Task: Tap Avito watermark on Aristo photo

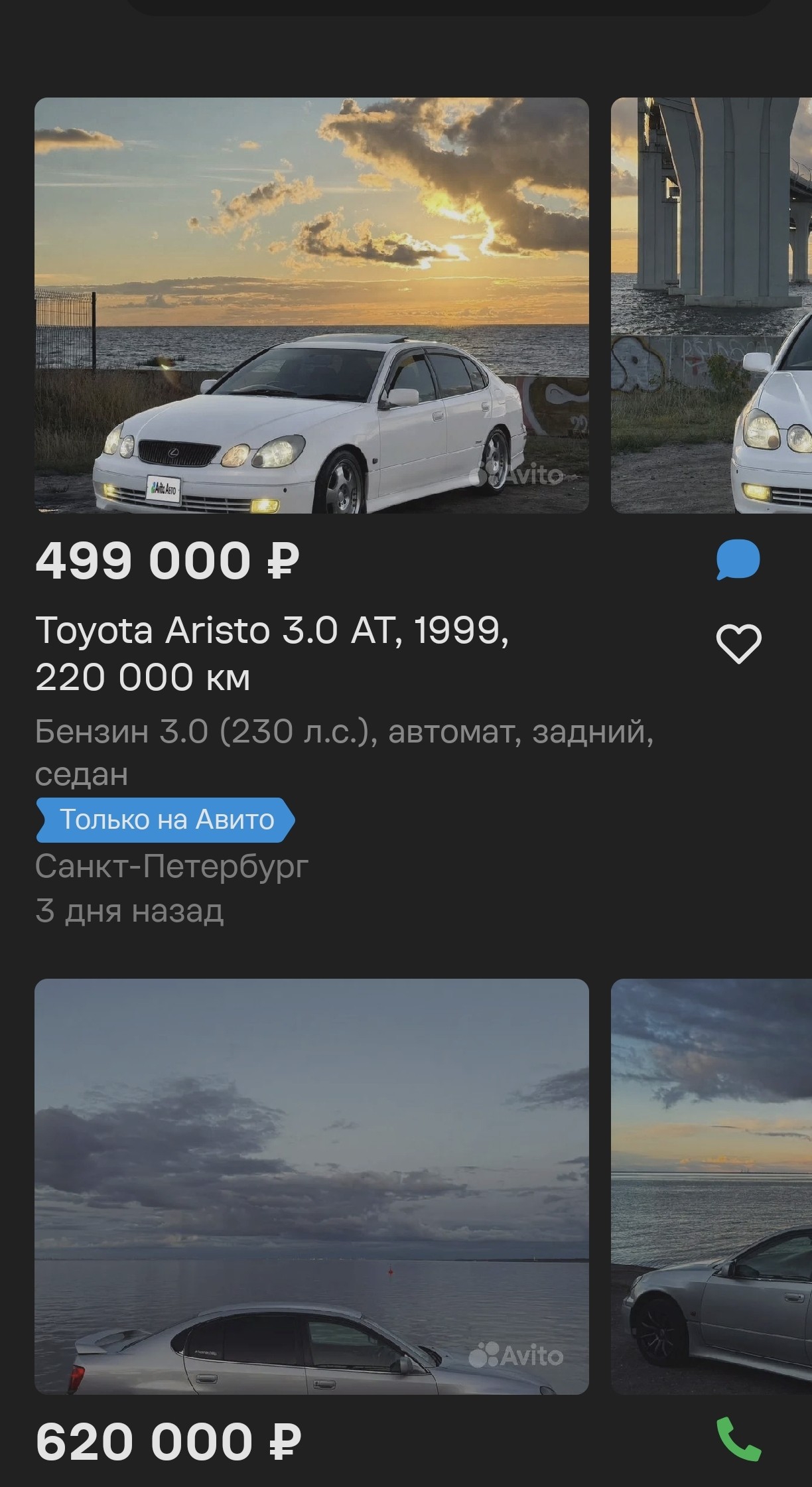Action: tap(516, 474)
